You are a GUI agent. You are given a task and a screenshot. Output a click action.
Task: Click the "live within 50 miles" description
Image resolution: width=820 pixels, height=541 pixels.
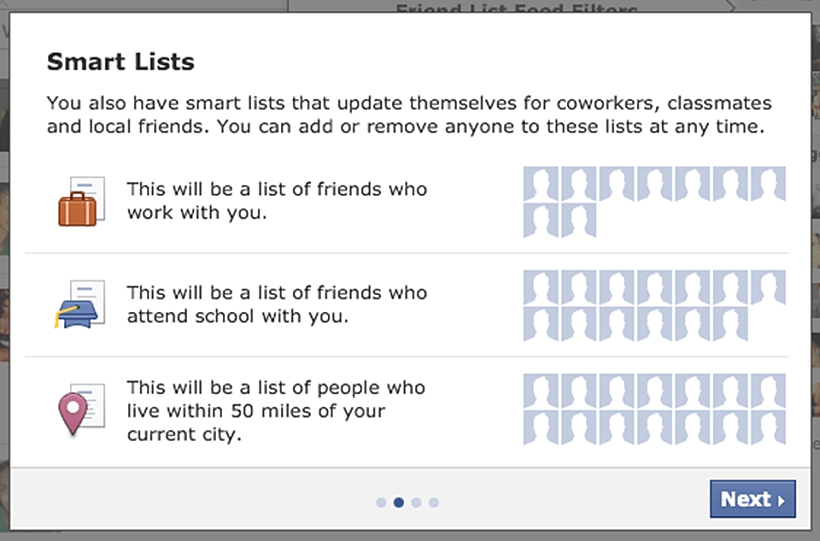pyautogui.click(x=276, y=411)
